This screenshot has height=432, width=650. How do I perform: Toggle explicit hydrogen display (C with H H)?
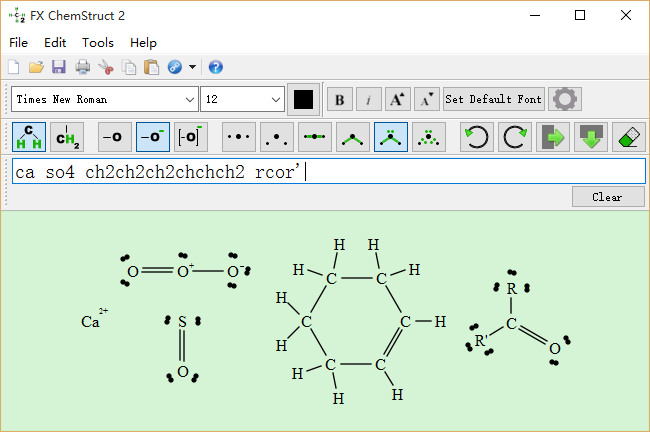click(x=30, y=136)
